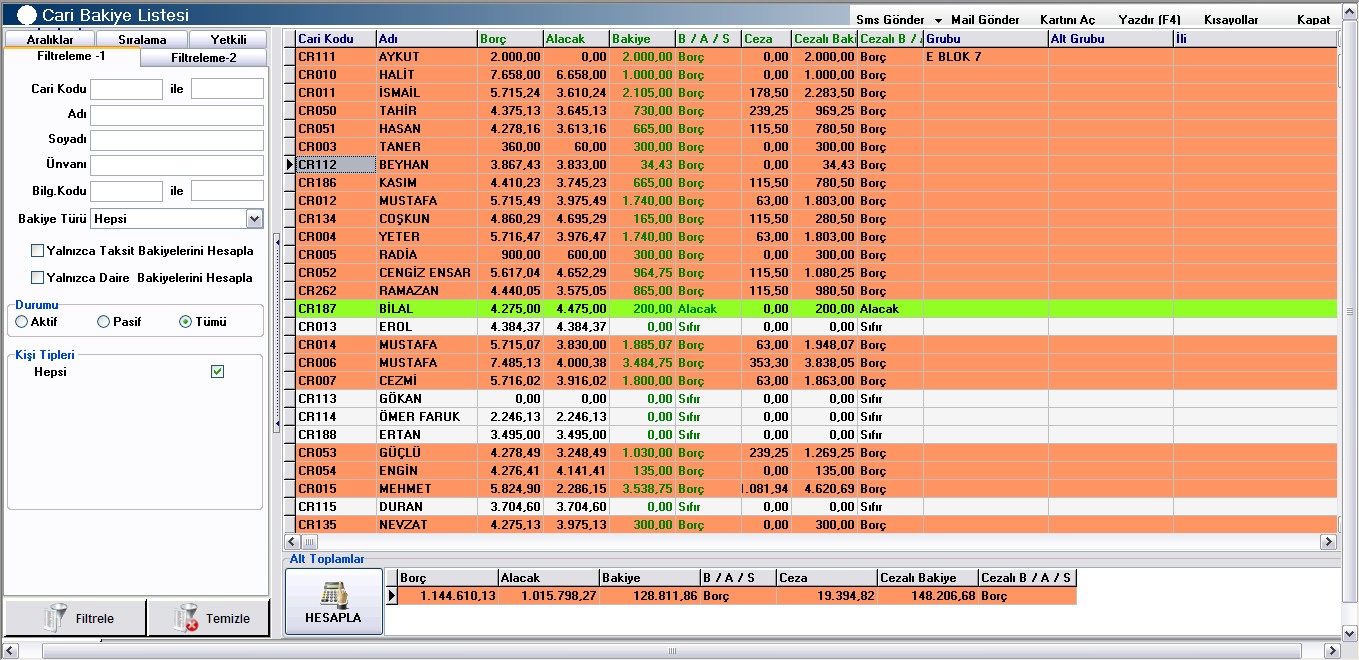Select row code CR011
This screenshot has width=1359, height=660.
336,93
